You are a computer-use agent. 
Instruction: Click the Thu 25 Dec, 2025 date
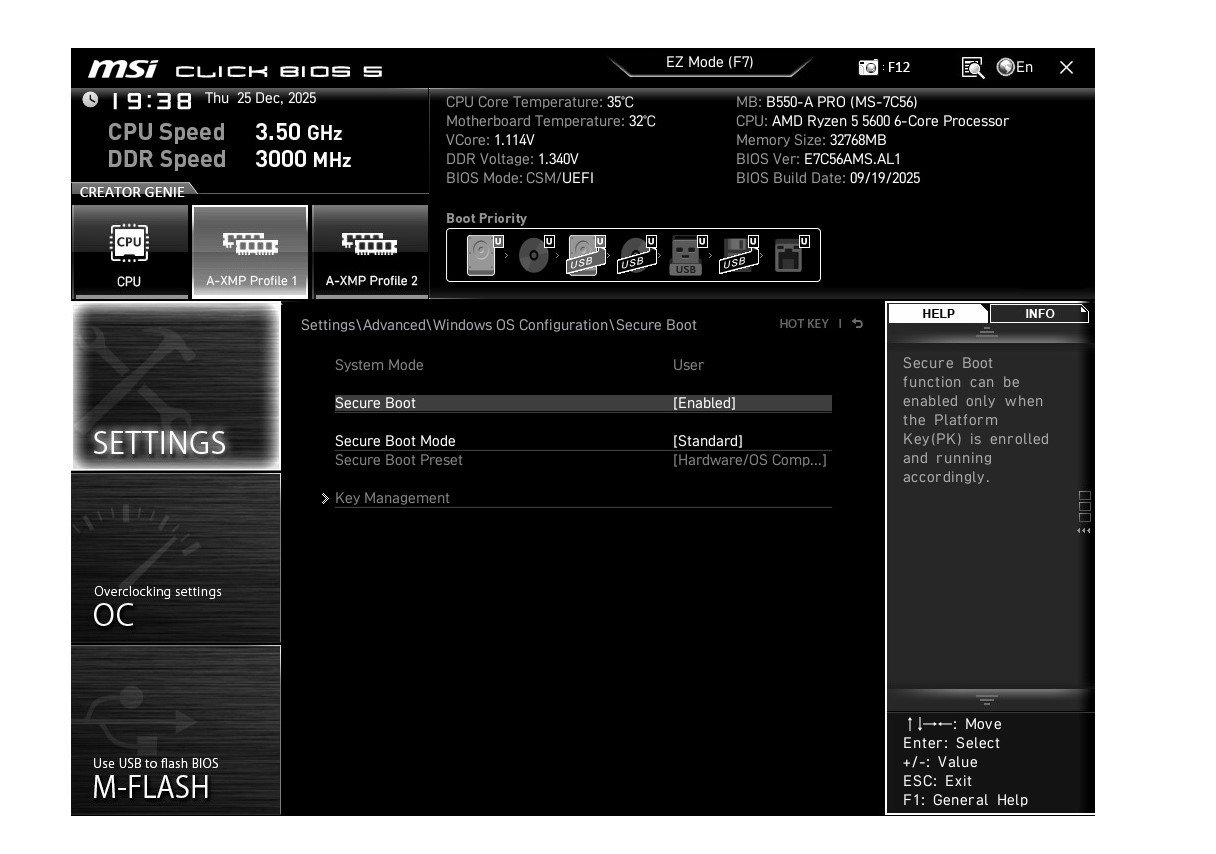click(260, 98)
